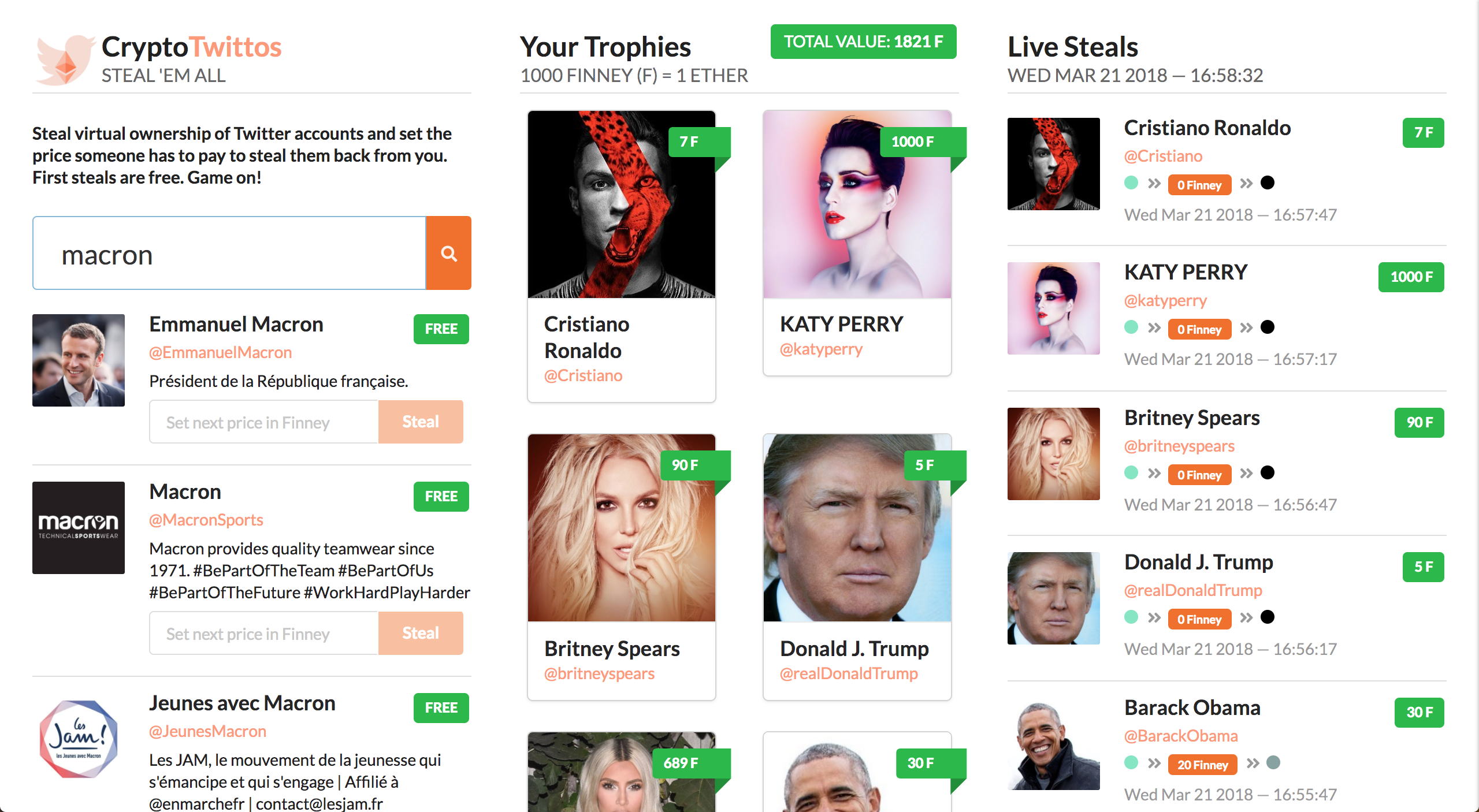
Task: Click the 20 Finney badge under Barack Obama
Action: point(1202,765)
